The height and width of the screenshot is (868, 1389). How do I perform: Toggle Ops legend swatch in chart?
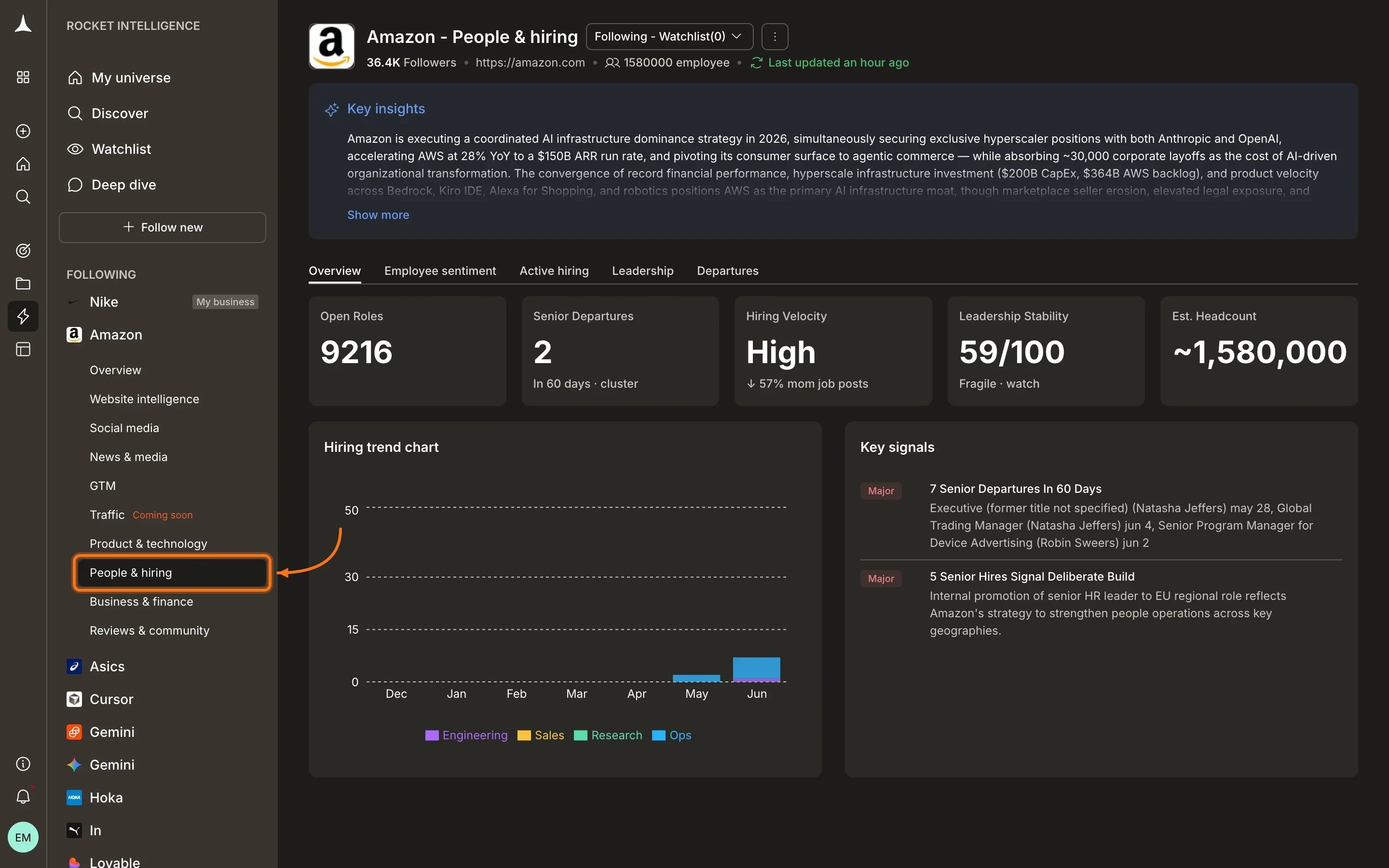tap(659, 735)
